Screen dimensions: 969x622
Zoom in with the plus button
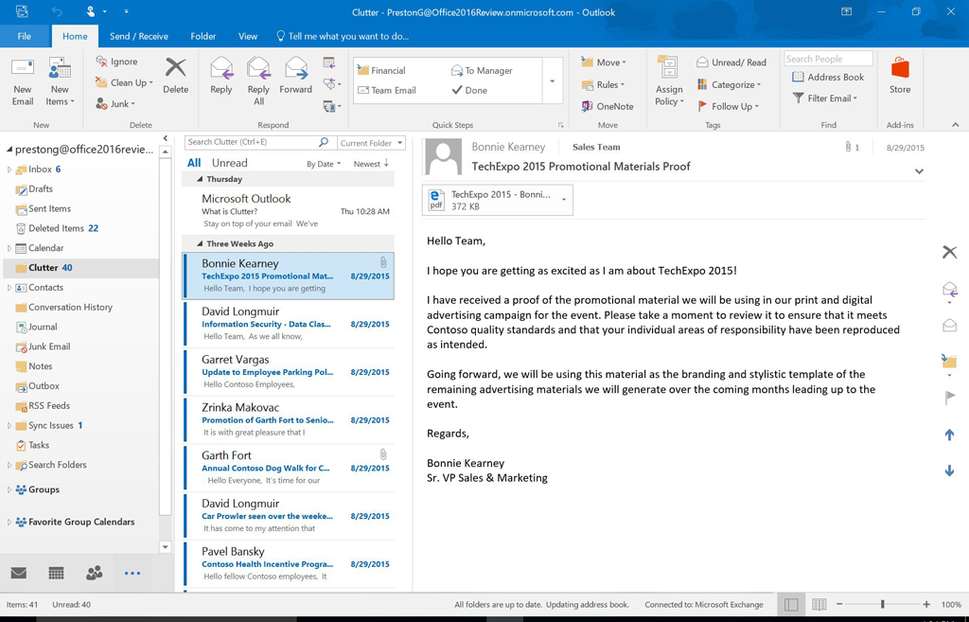point(926,604)
